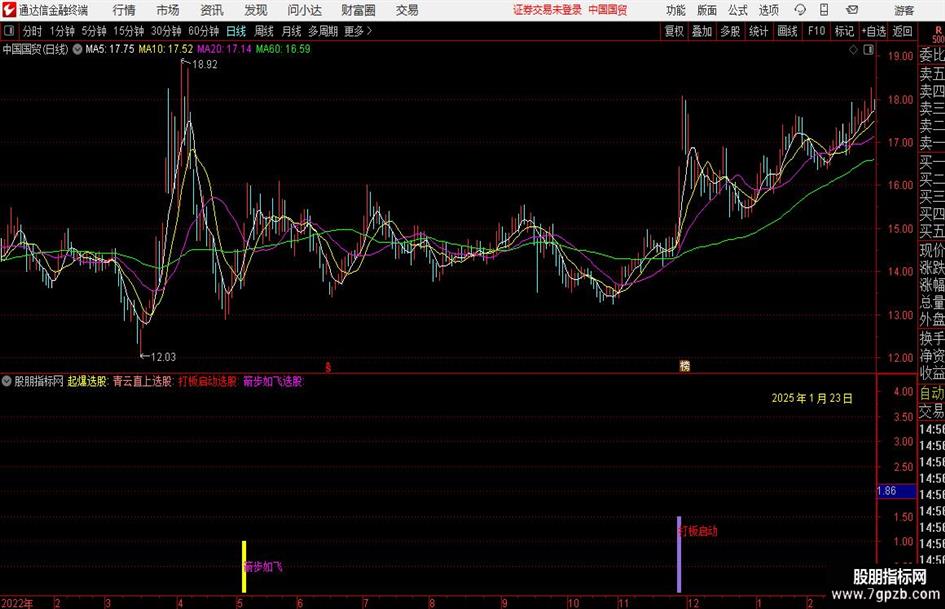Switch to the 5分钟 period tab

(x=94, y=31)
